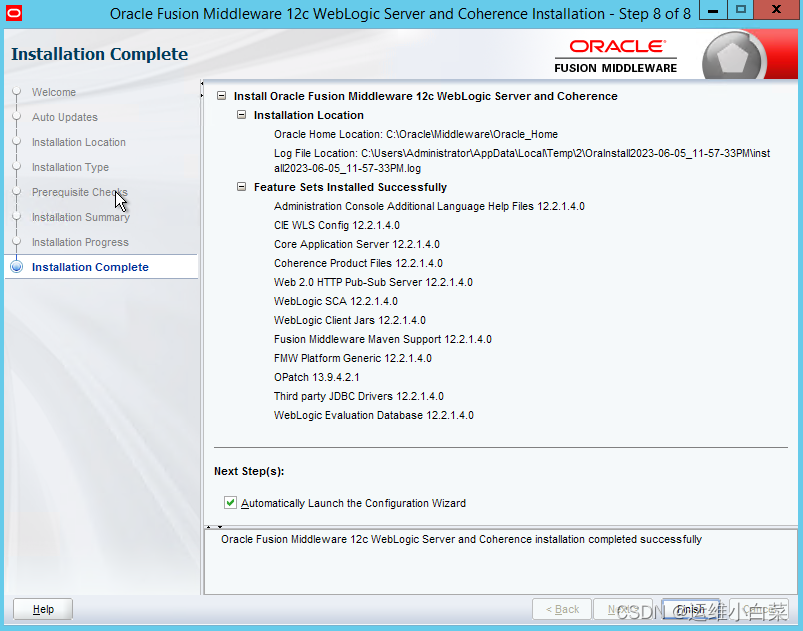Click the Help button
Image resolution: width=803 pixels, height=631 pixels.
(43, 609)
